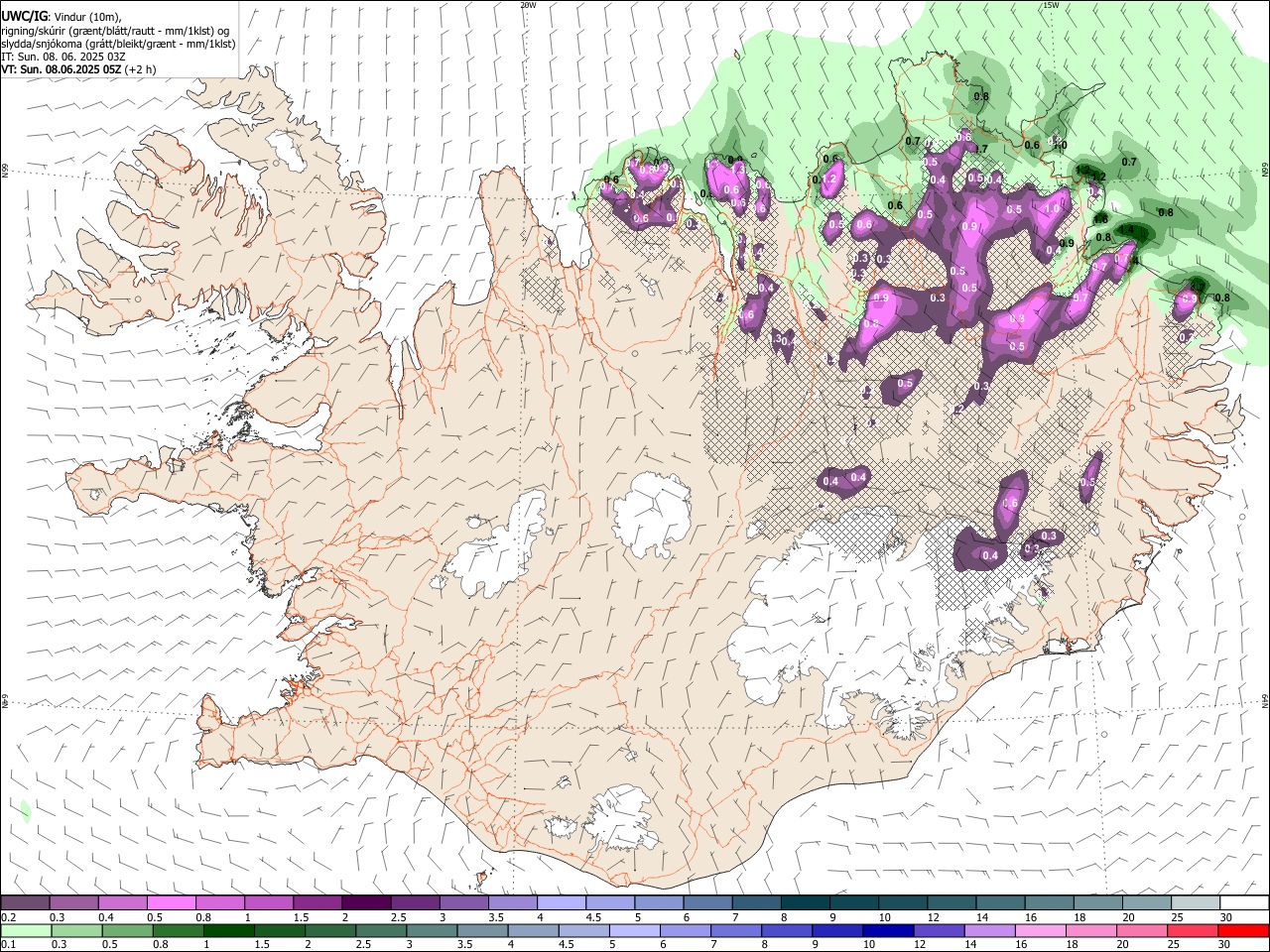The image size is (1270, 952).
Task: Click the darkest green rain swatch from 1 to 1.5
Action: 229,931
